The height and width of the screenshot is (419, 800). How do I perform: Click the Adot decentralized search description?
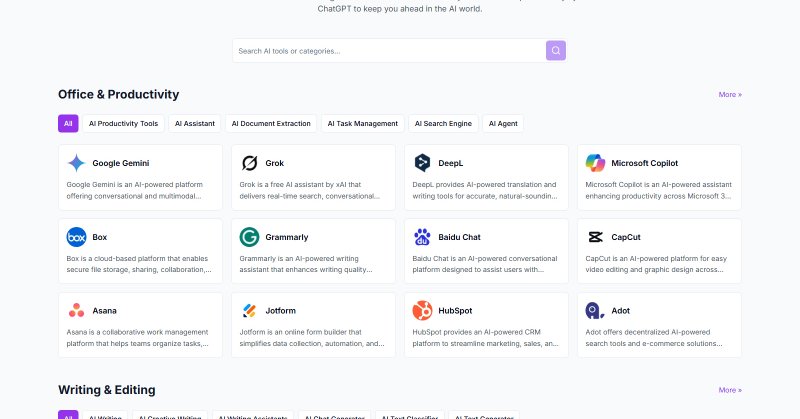tap(654, 338)
